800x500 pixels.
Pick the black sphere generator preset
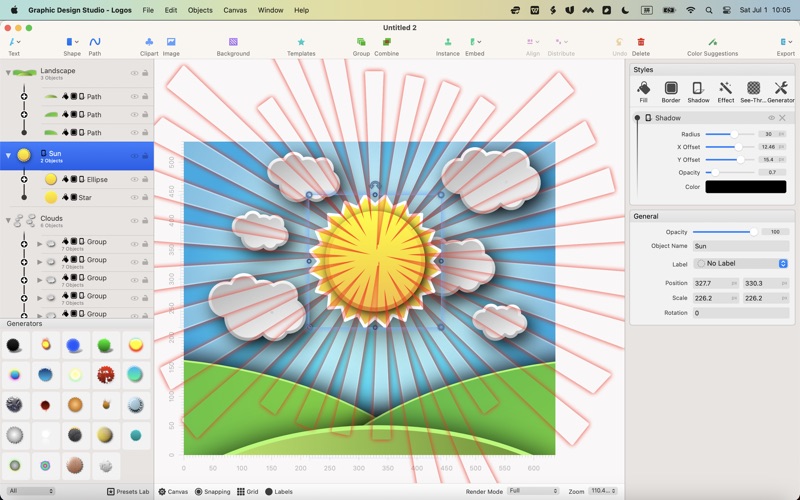tap(14, 345)
